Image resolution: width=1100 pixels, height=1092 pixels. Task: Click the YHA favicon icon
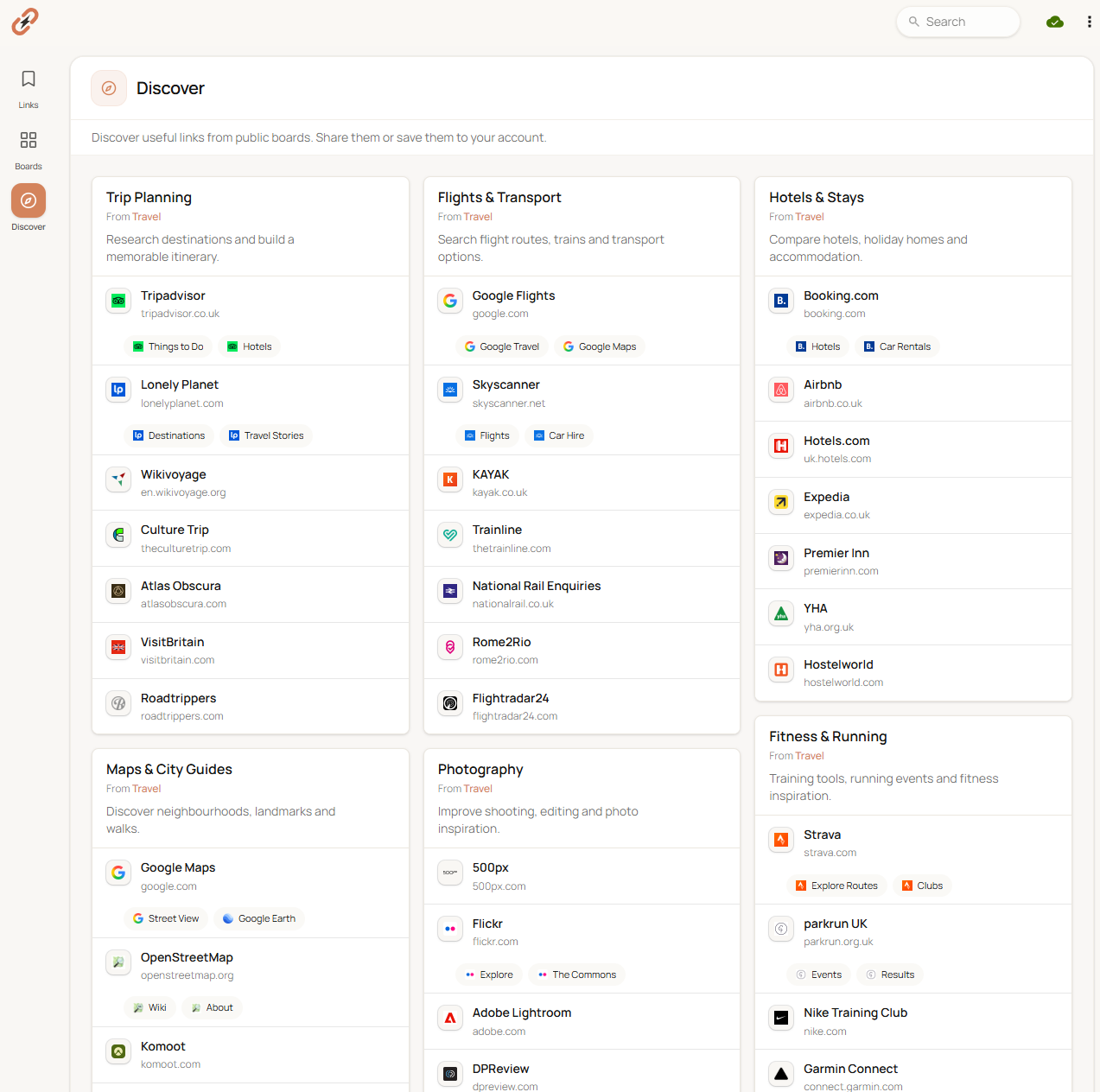click(781, 613)
